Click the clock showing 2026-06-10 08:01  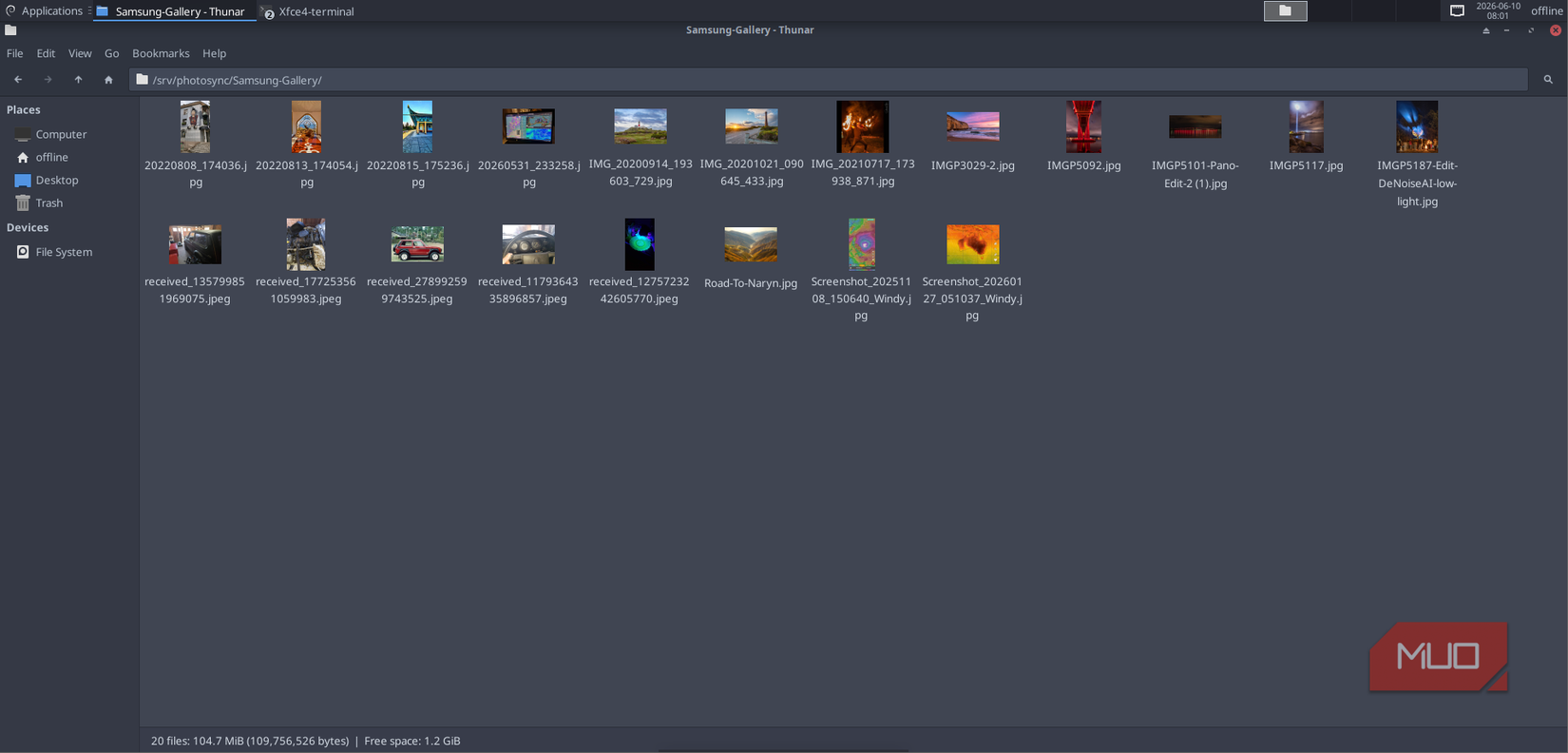tap(1498, 10)
